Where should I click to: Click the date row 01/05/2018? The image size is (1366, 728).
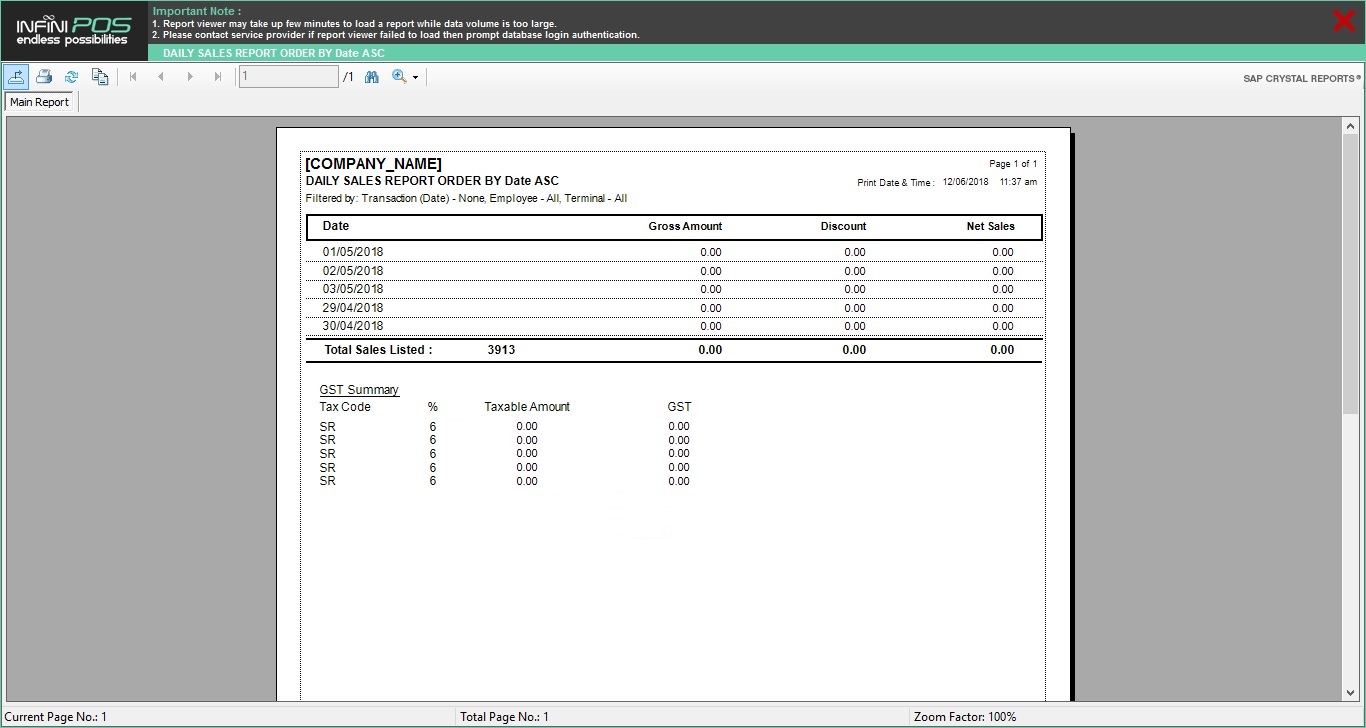coord(674,252)
